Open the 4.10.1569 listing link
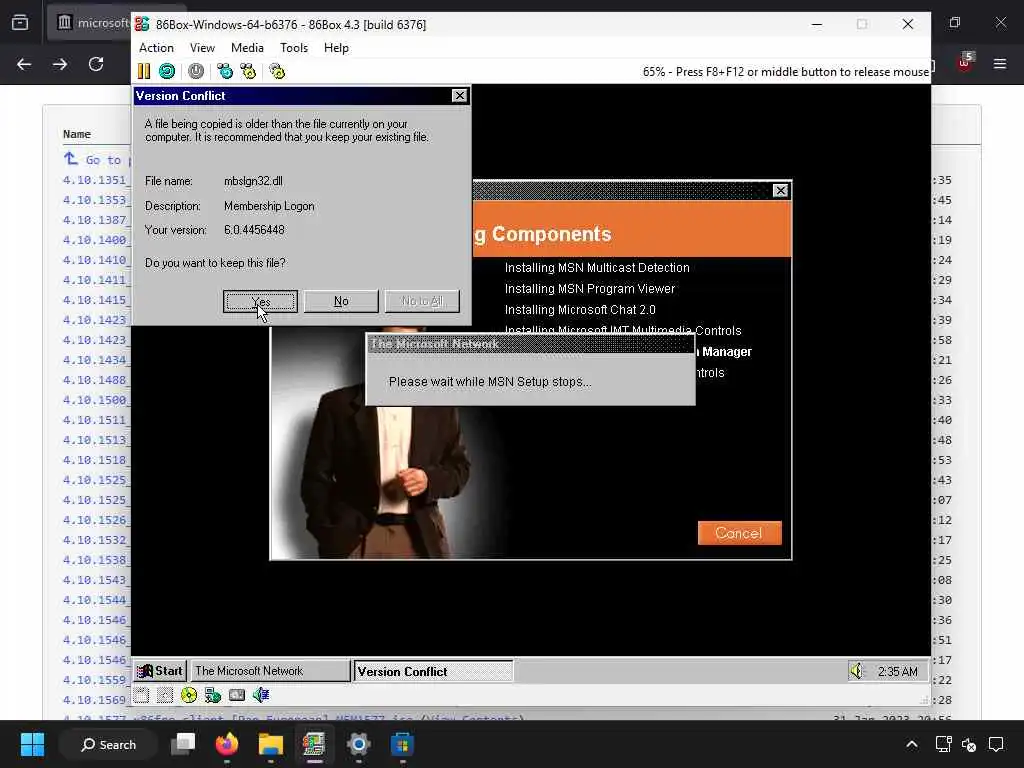The image size is (1024, 768). pos(95,699)
